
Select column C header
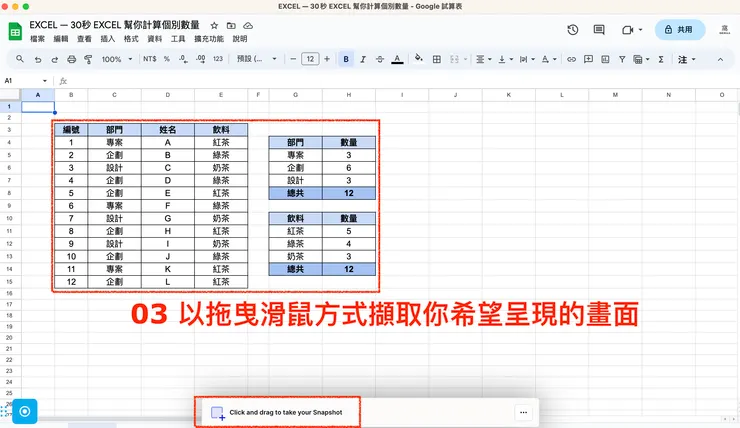tap(114, 95)
